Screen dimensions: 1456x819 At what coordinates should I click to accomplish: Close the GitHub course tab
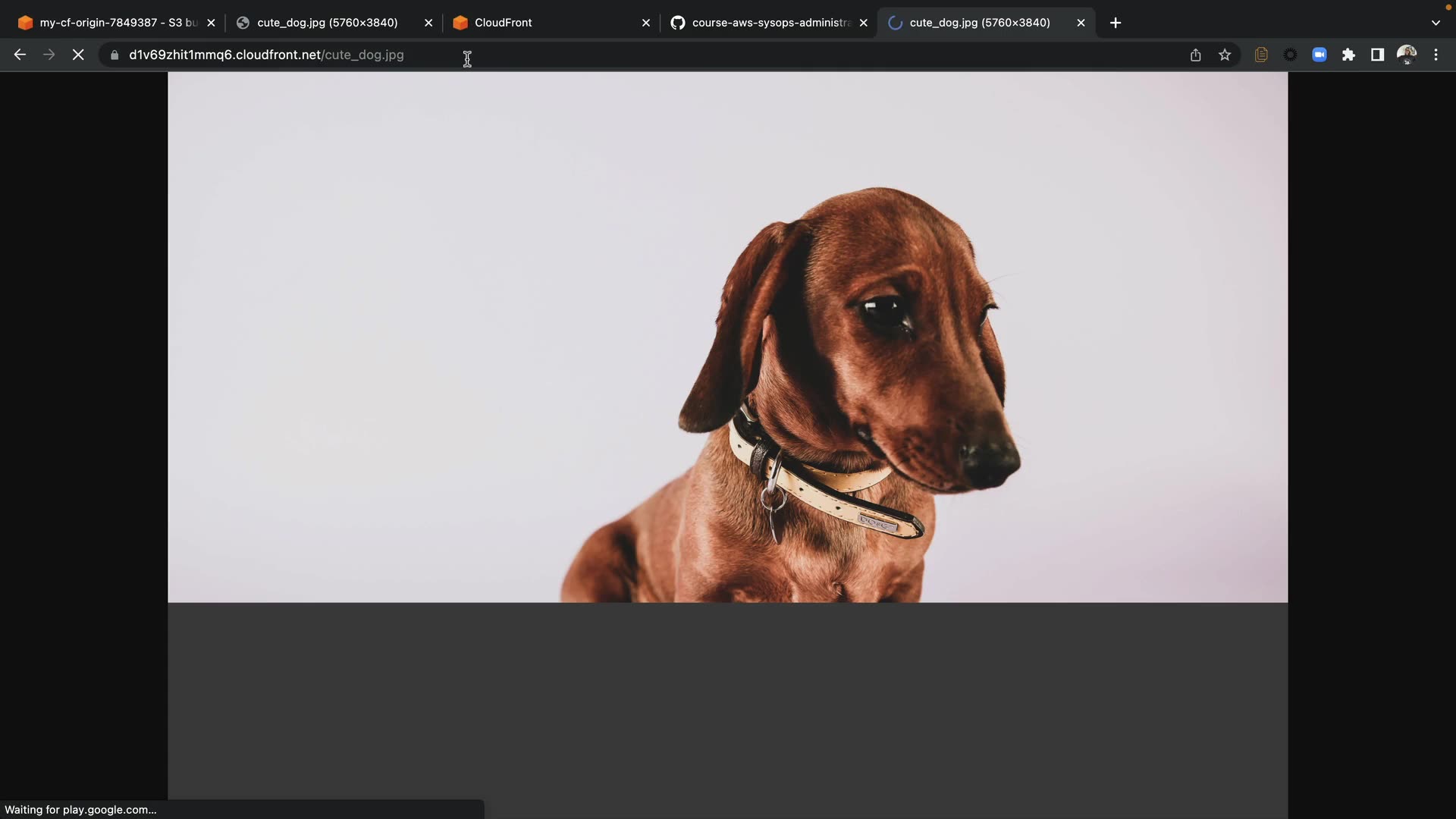tap(863, 23)
